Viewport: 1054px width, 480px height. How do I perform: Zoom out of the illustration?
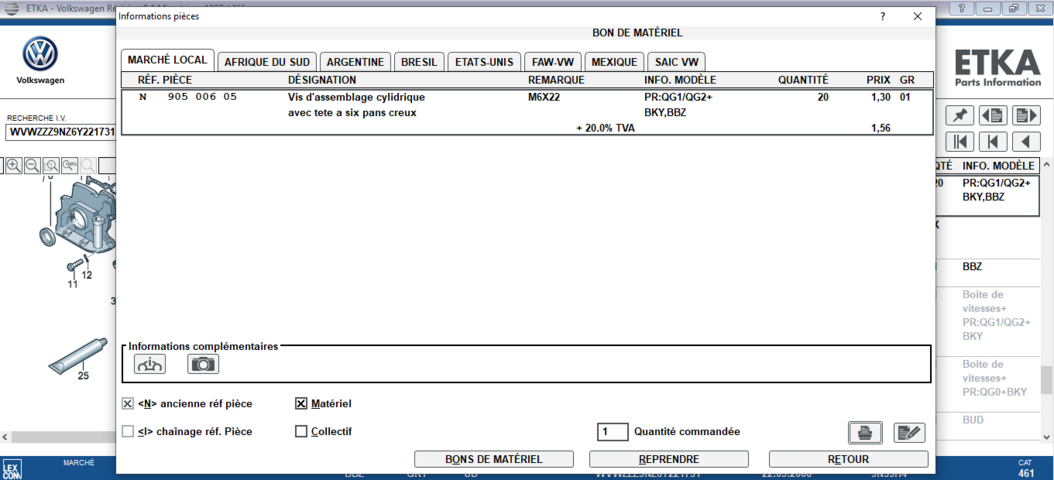pyautogui.click(x=32, y=165)
